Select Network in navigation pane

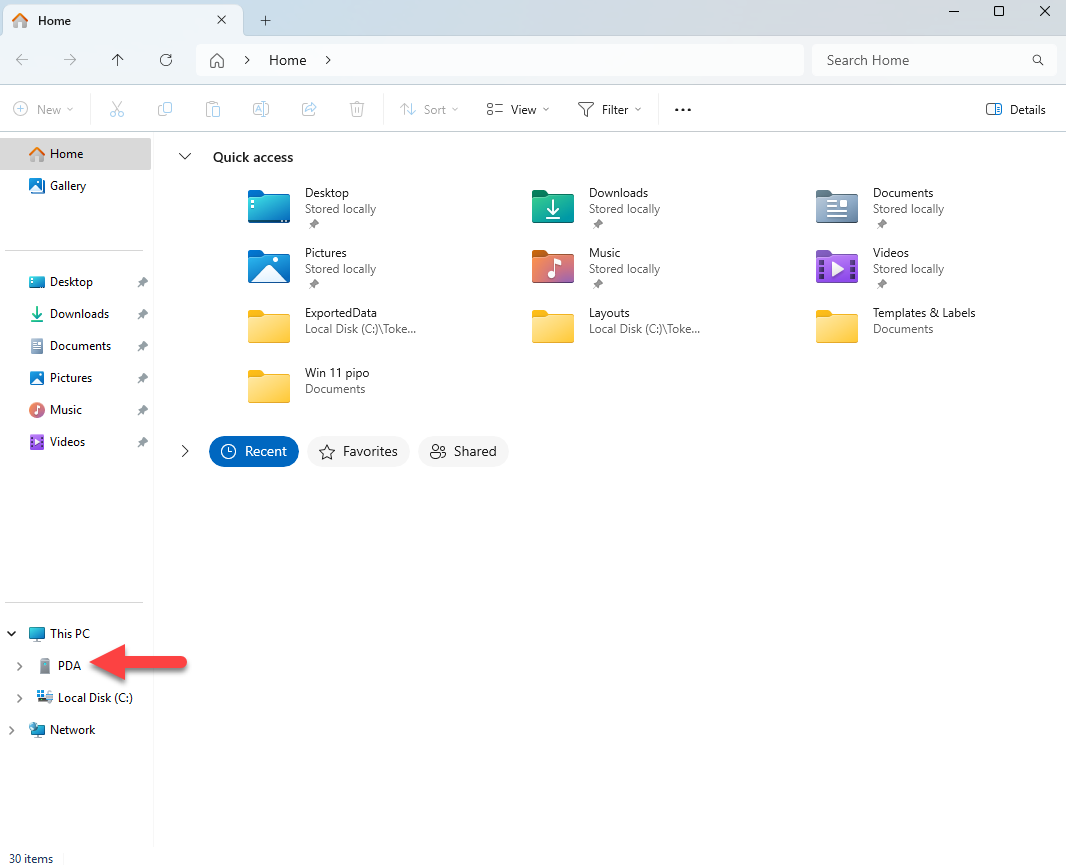[72, 730]
